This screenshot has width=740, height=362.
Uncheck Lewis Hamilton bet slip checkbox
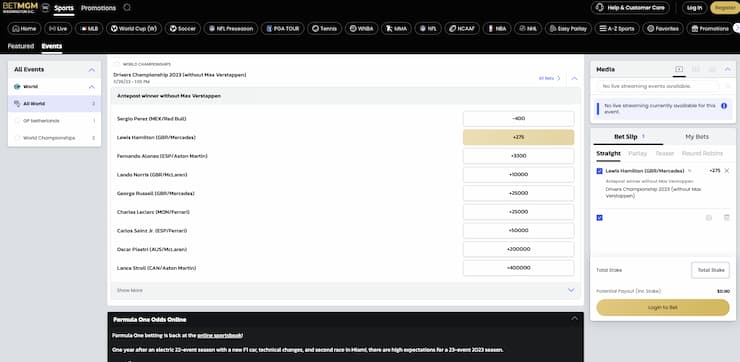pyautogui.click(x=599, y=171)
